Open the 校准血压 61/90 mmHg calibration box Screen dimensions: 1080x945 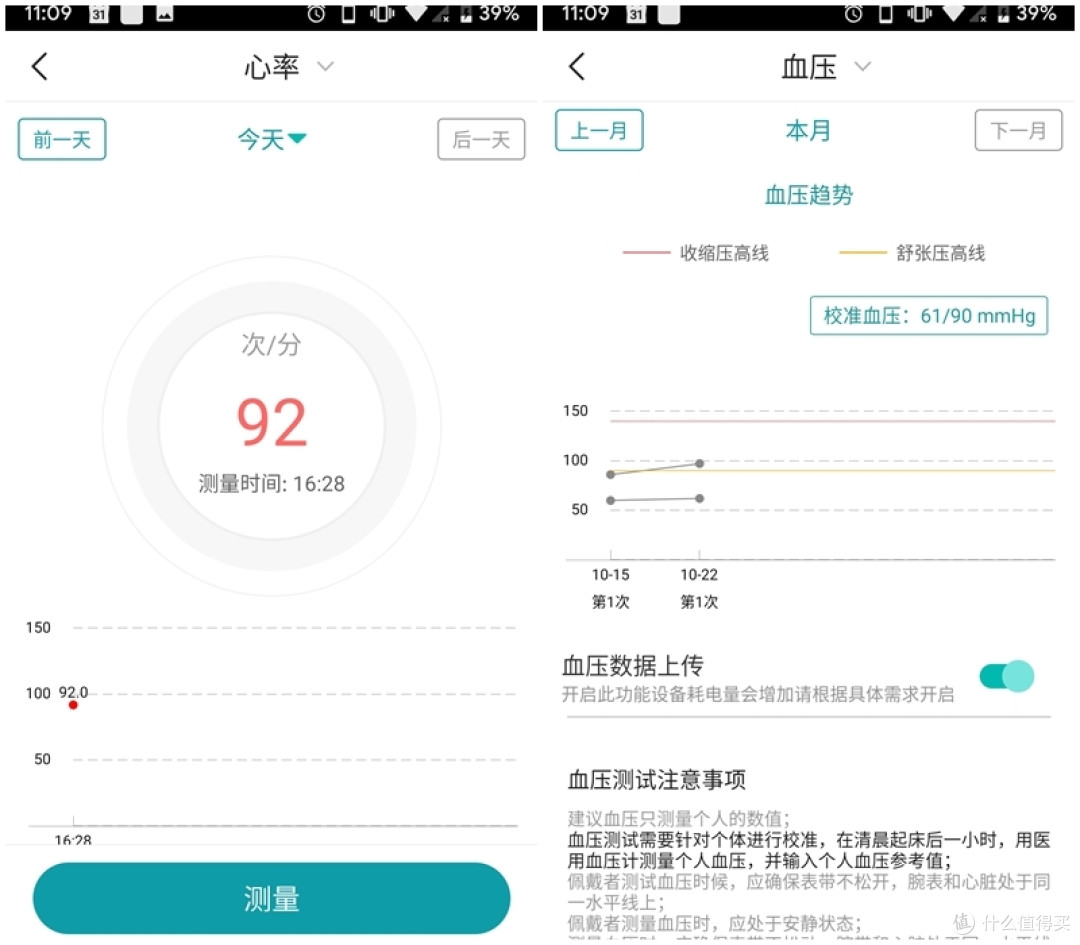coord(928,315)
